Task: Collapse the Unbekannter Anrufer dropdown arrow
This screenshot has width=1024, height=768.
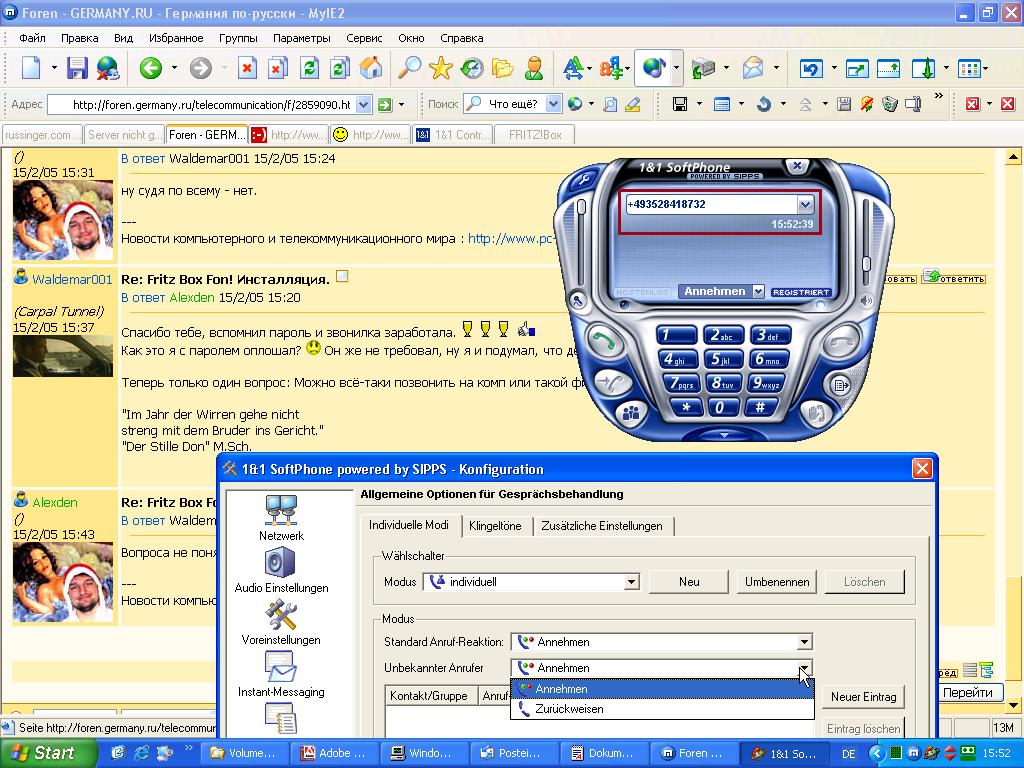Action: click(805, 668)
